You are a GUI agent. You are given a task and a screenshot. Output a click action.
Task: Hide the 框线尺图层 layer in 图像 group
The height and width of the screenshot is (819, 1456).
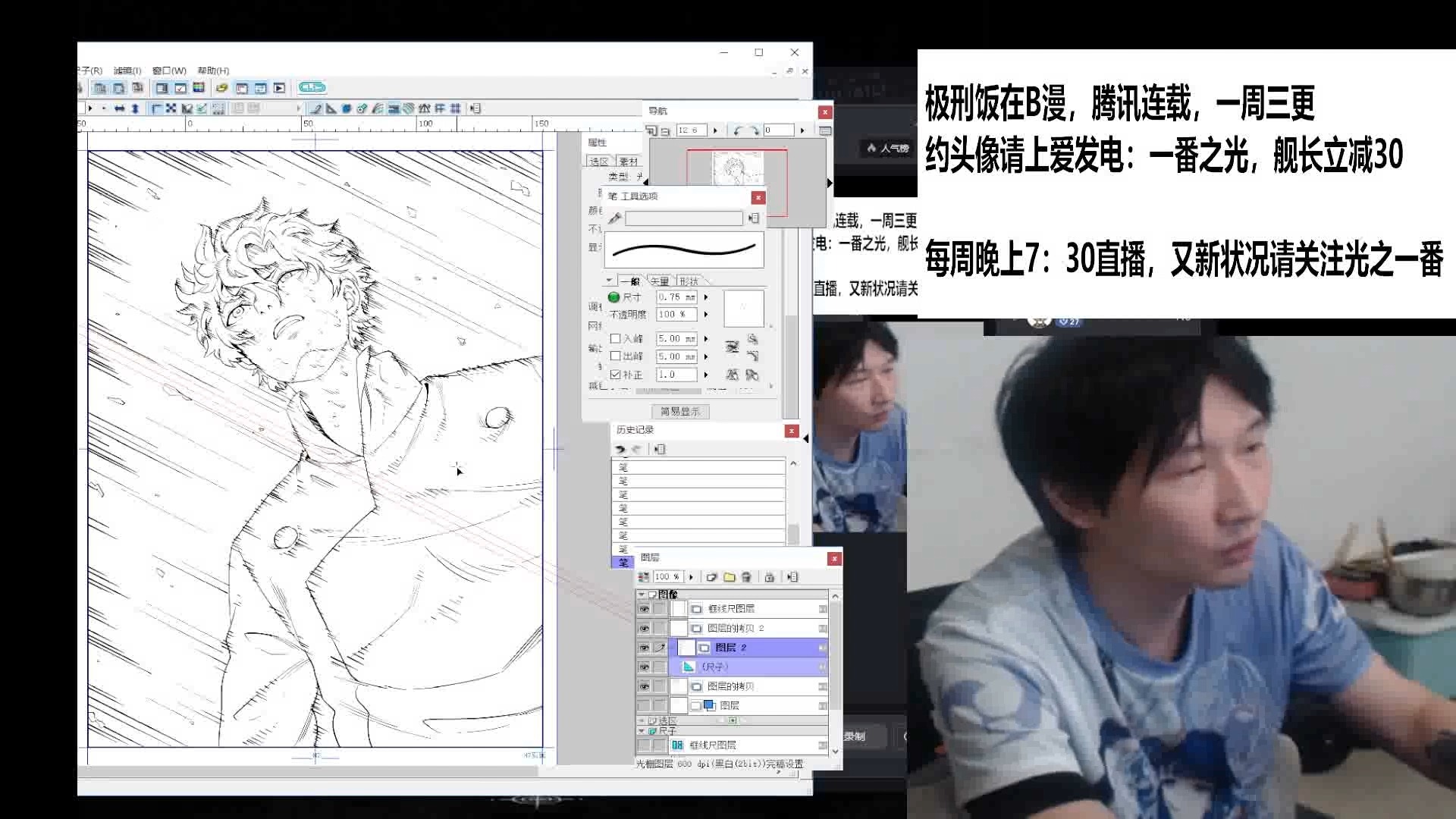(644, 609)
